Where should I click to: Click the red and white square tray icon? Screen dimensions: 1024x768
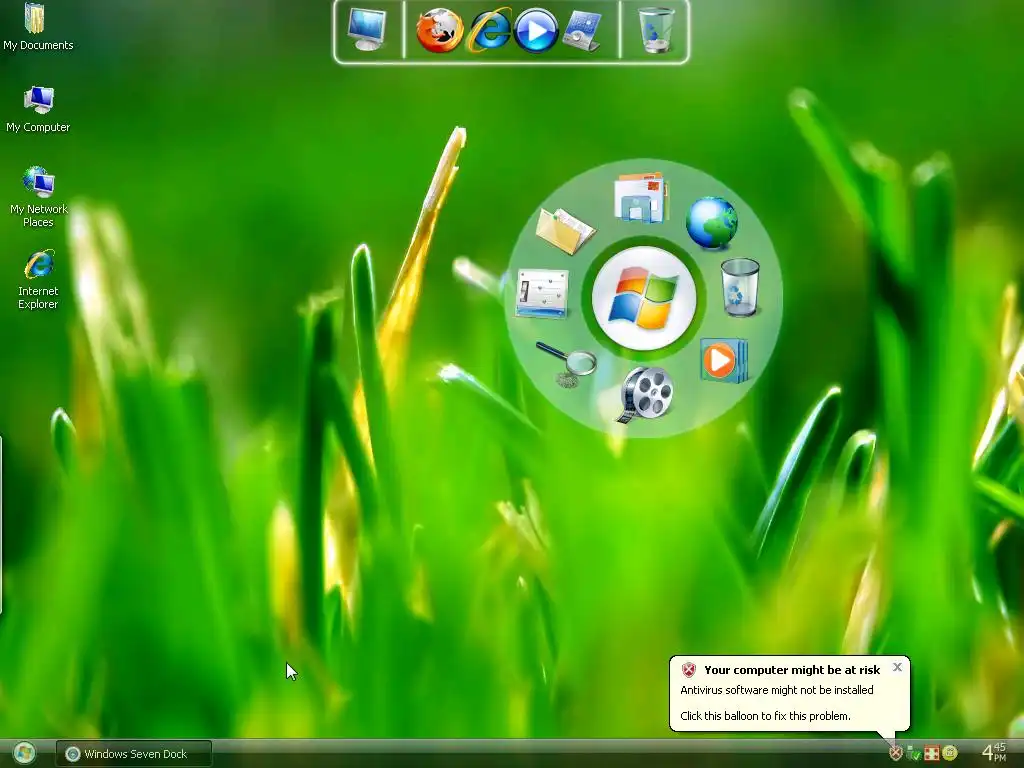coord(932,754)
